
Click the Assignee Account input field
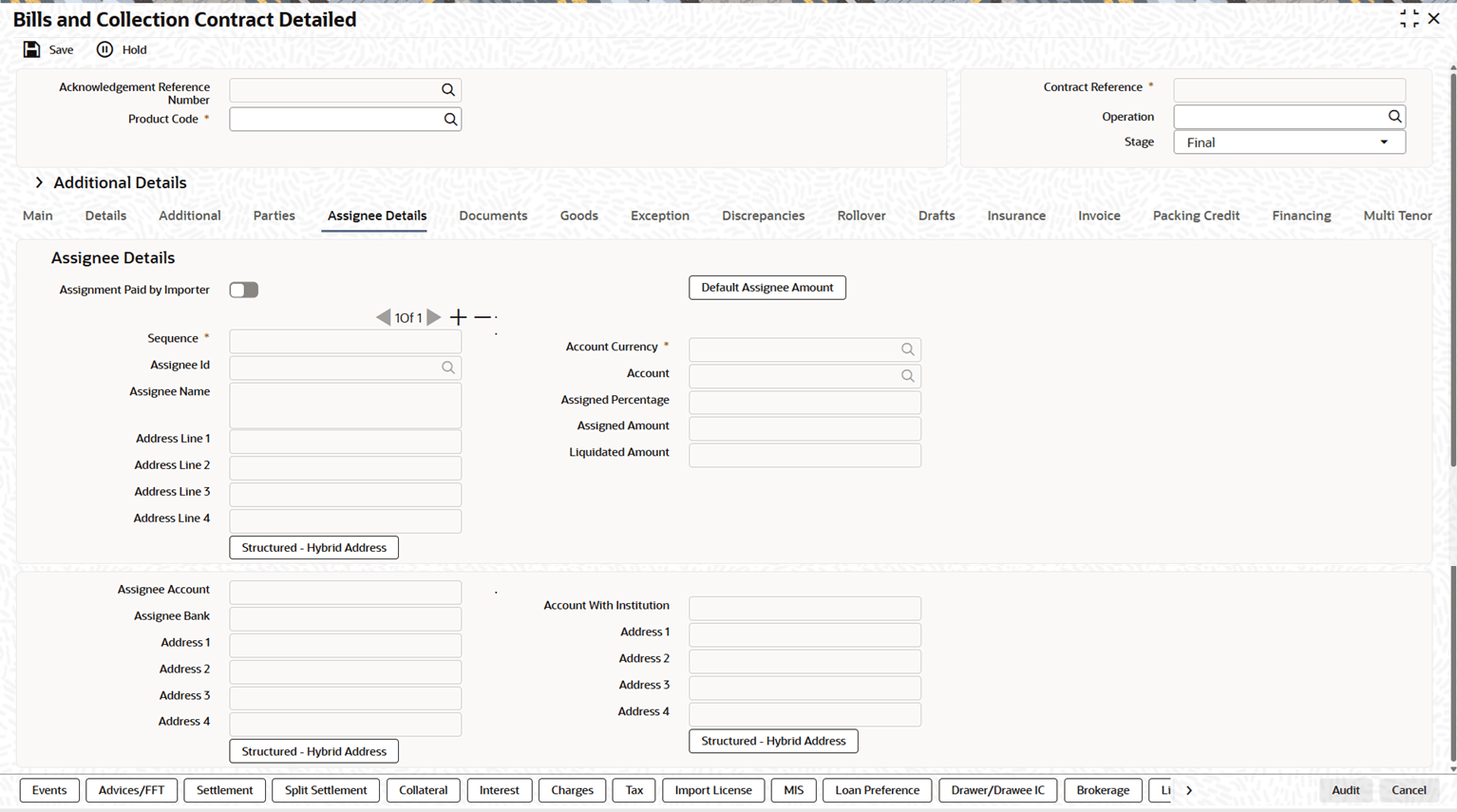pos(346,593)
